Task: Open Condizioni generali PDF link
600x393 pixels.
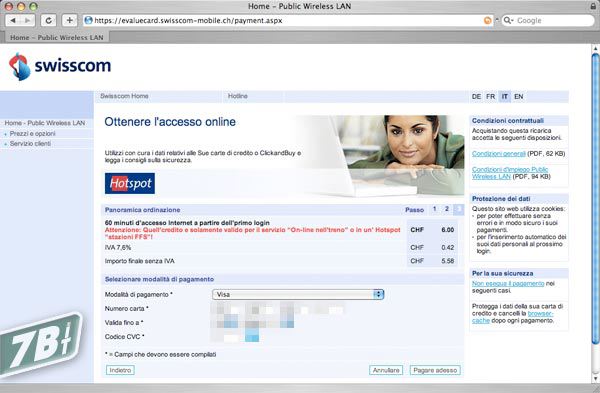Action: [x=499, y=153]
